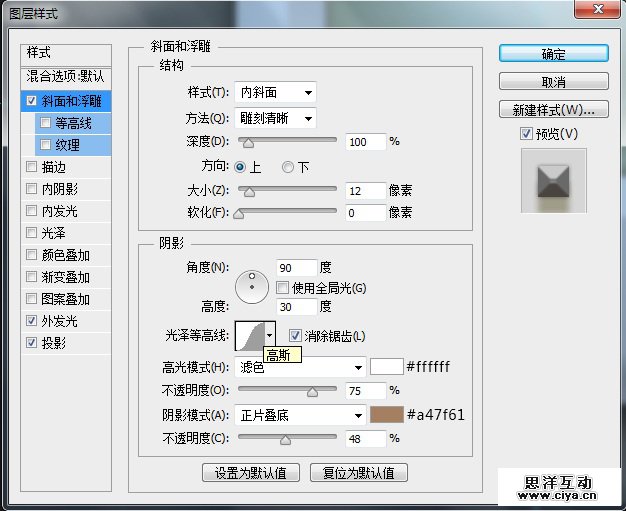
Task: Click the 大小 slider handle
Action: click(x=250, y=192)
